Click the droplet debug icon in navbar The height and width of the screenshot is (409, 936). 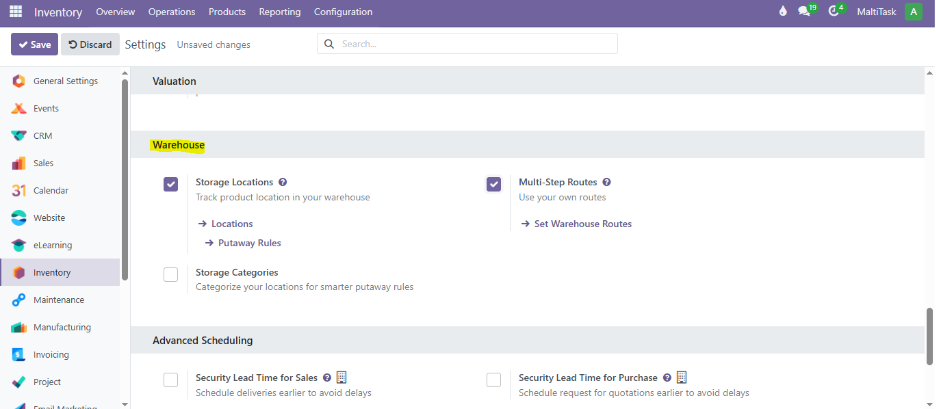[x=782, y=12]
